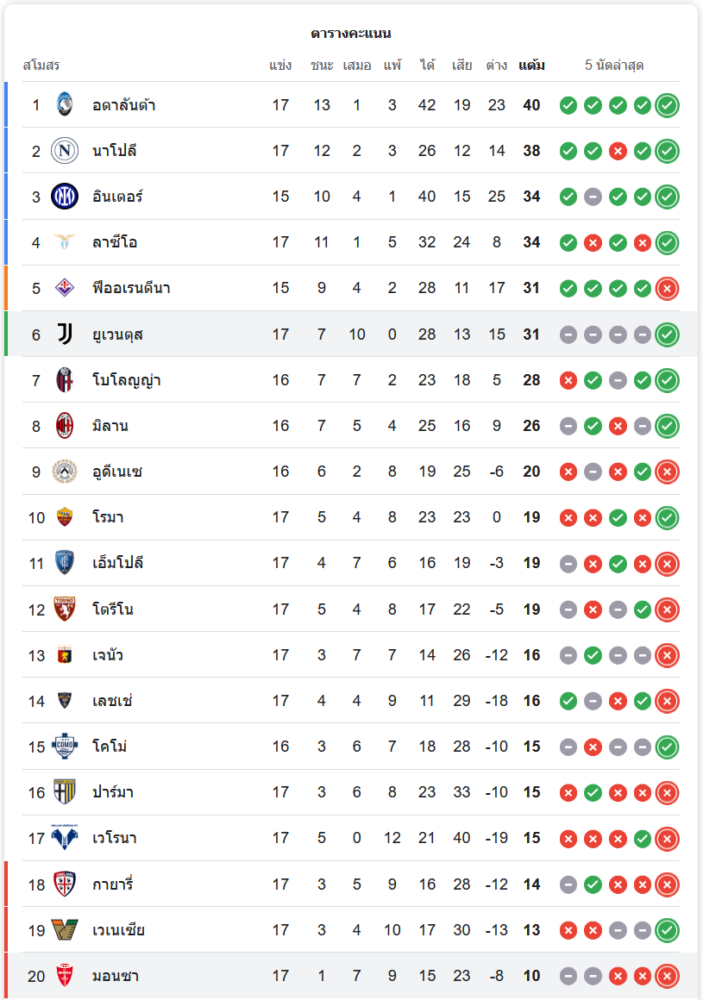Viewport: 703px width, 1000px height.
Task: Click the Inter club crest icon
Action: (65, 197)
